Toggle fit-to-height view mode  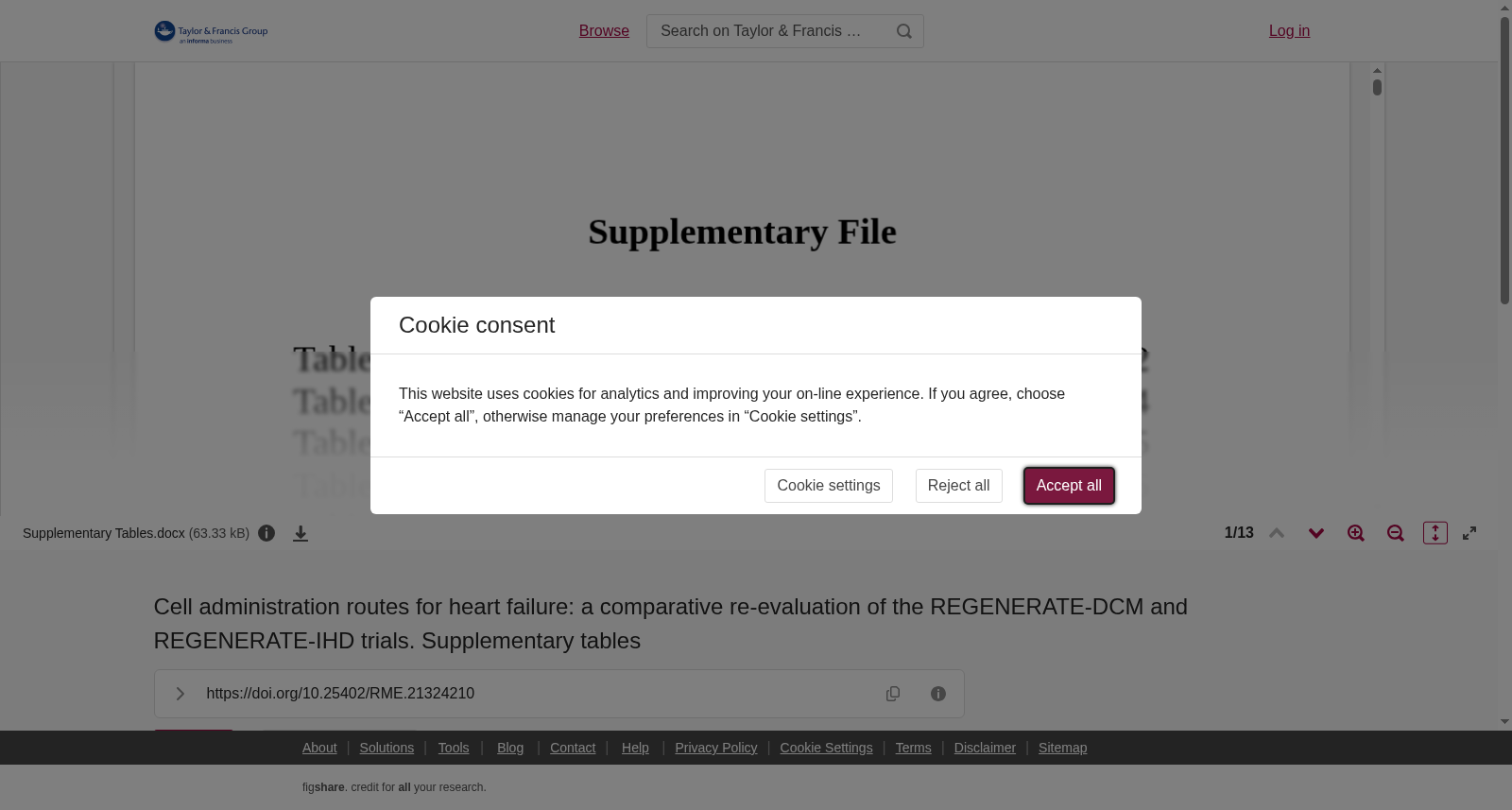1435,533
